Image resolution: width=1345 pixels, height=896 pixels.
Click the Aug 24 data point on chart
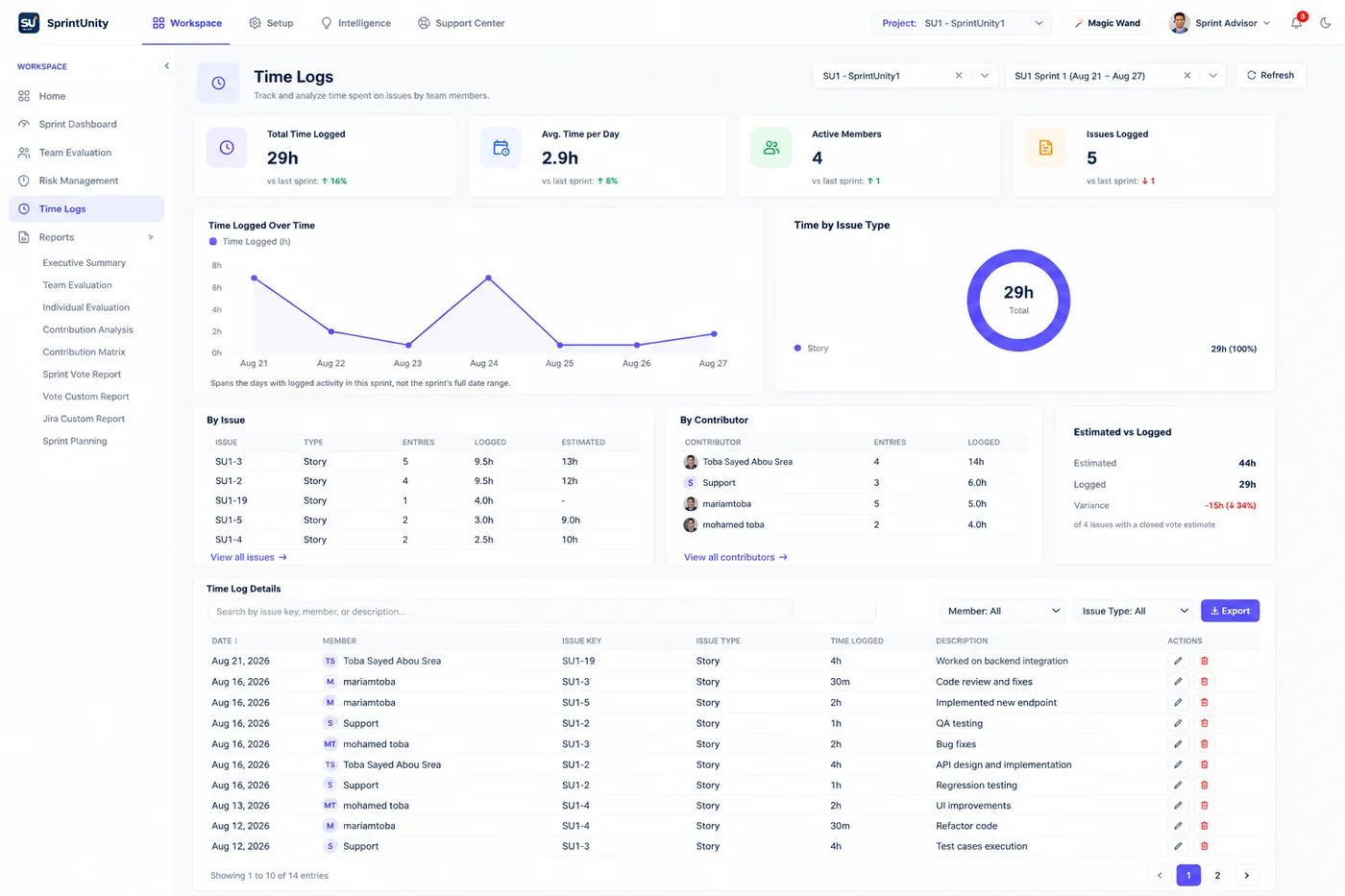pos(489,278)
